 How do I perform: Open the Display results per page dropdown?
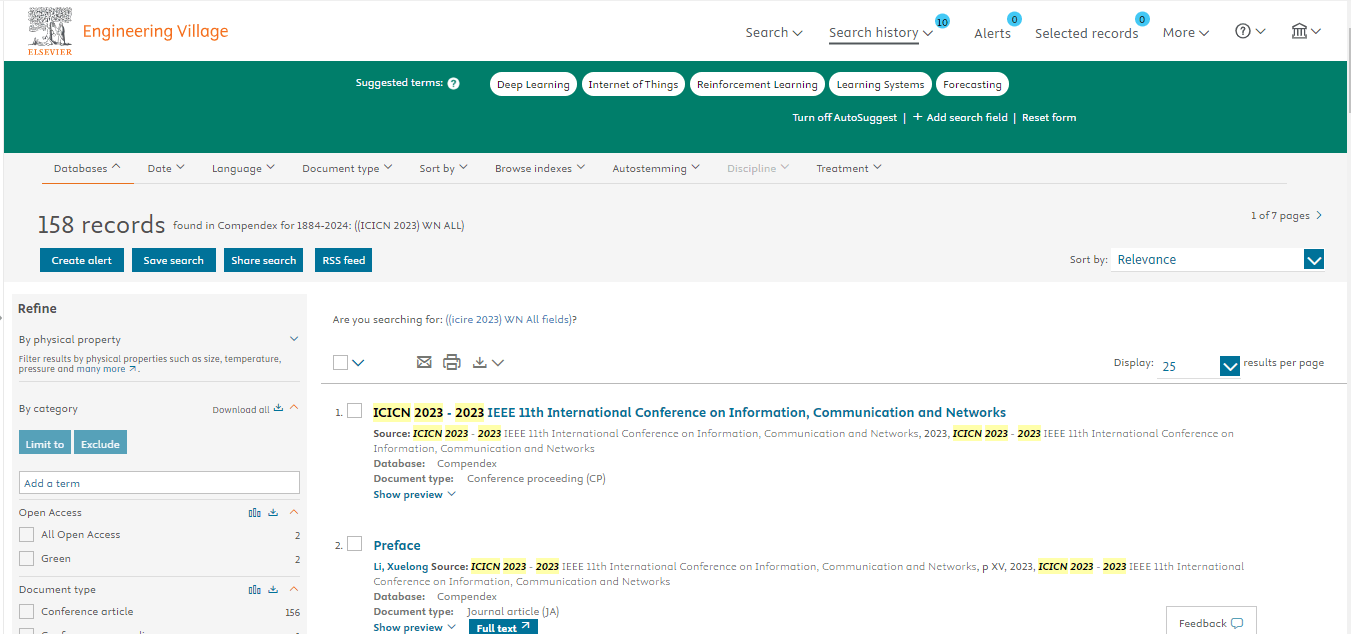(1199, 366)
